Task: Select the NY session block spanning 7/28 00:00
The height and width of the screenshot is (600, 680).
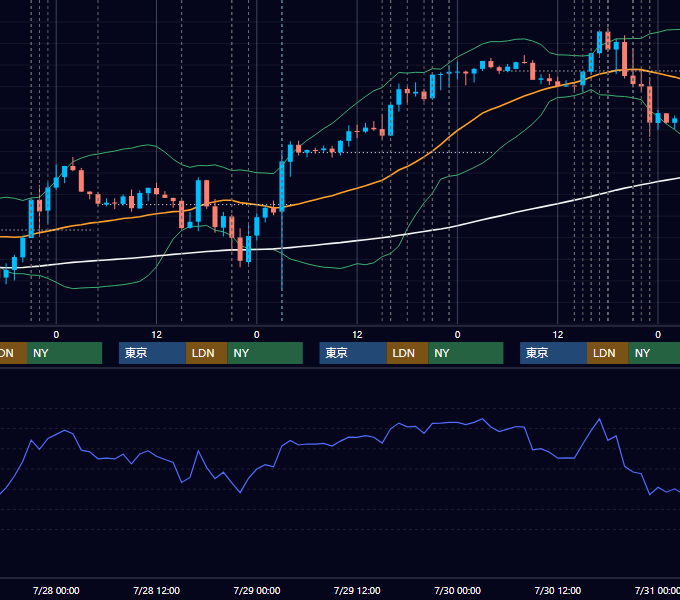Action: [x=64, y=353]
